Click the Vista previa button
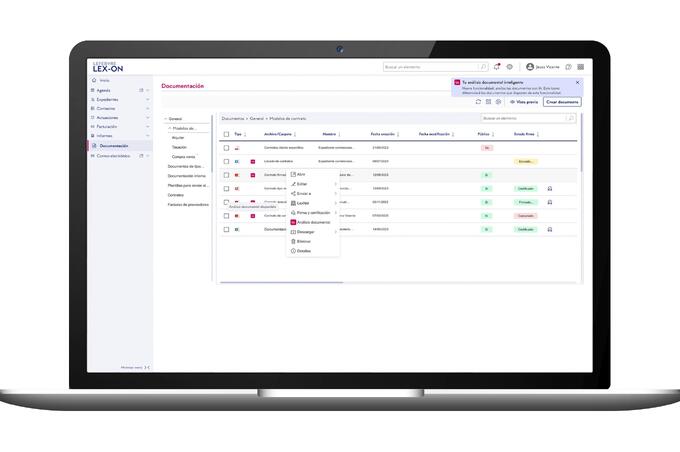Screen dimensions: 680x452 click(524, 102)
